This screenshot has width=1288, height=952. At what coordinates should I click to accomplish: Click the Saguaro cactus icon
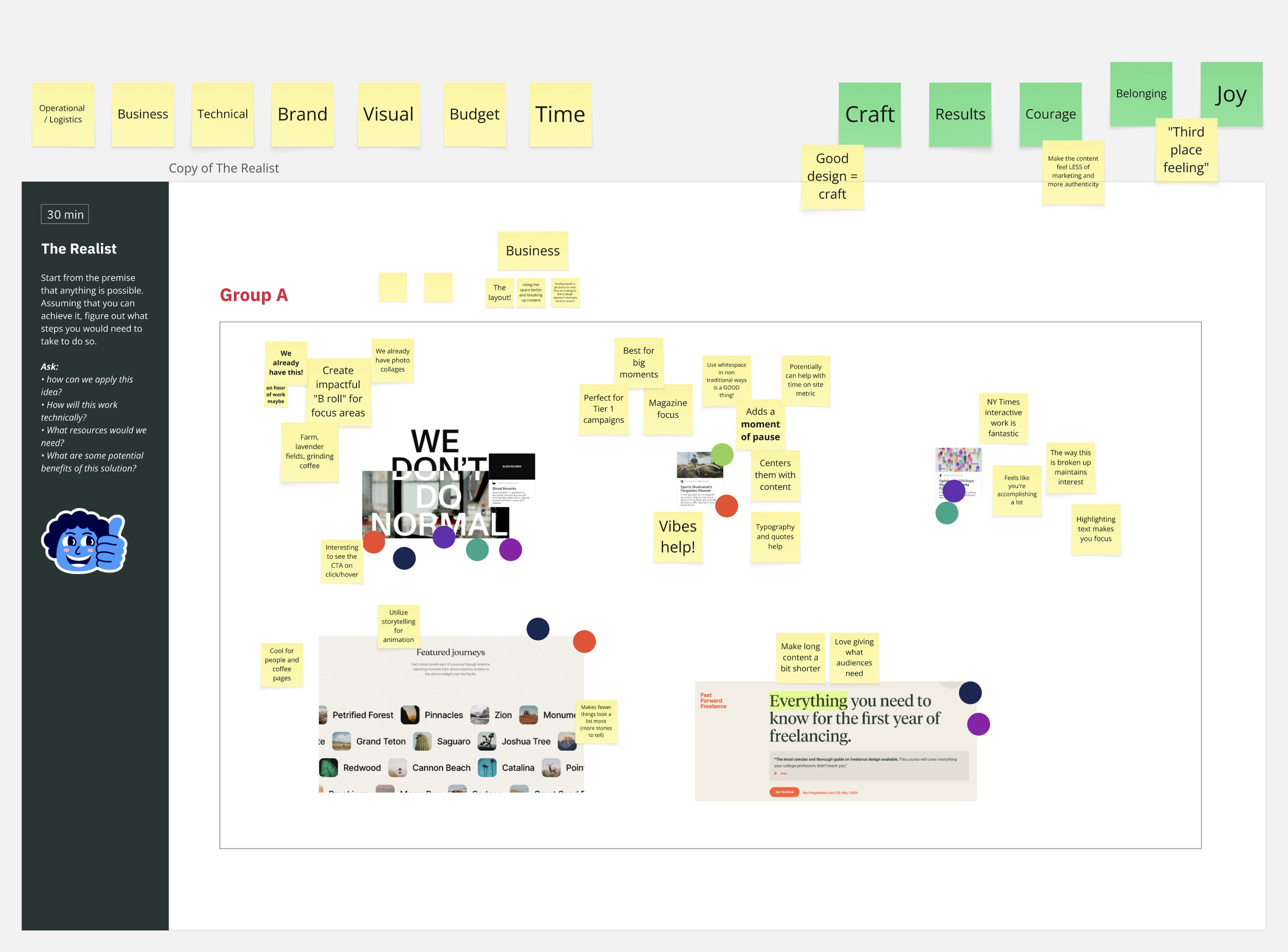(422, 741)
